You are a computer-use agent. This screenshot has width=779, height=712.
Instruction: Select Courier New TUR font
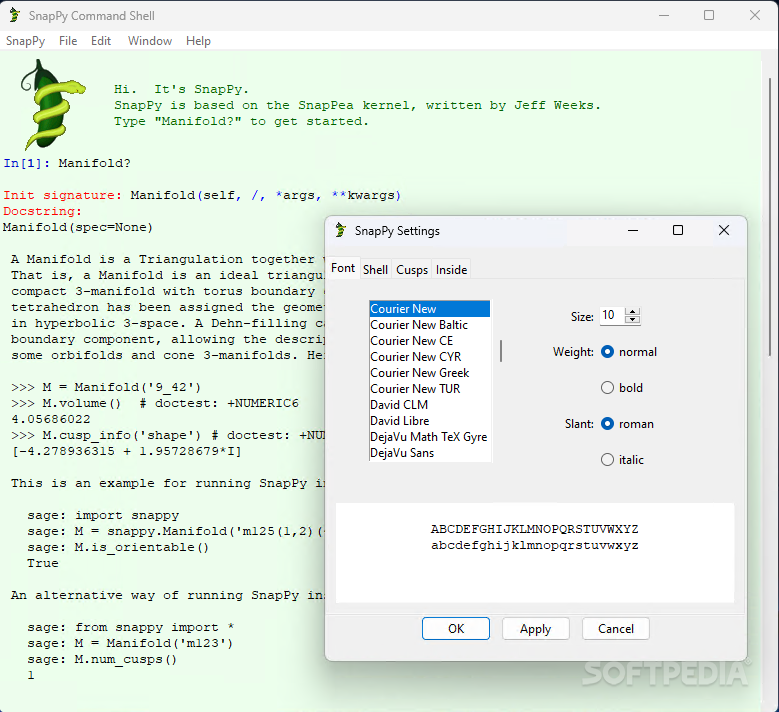point(430,389)
